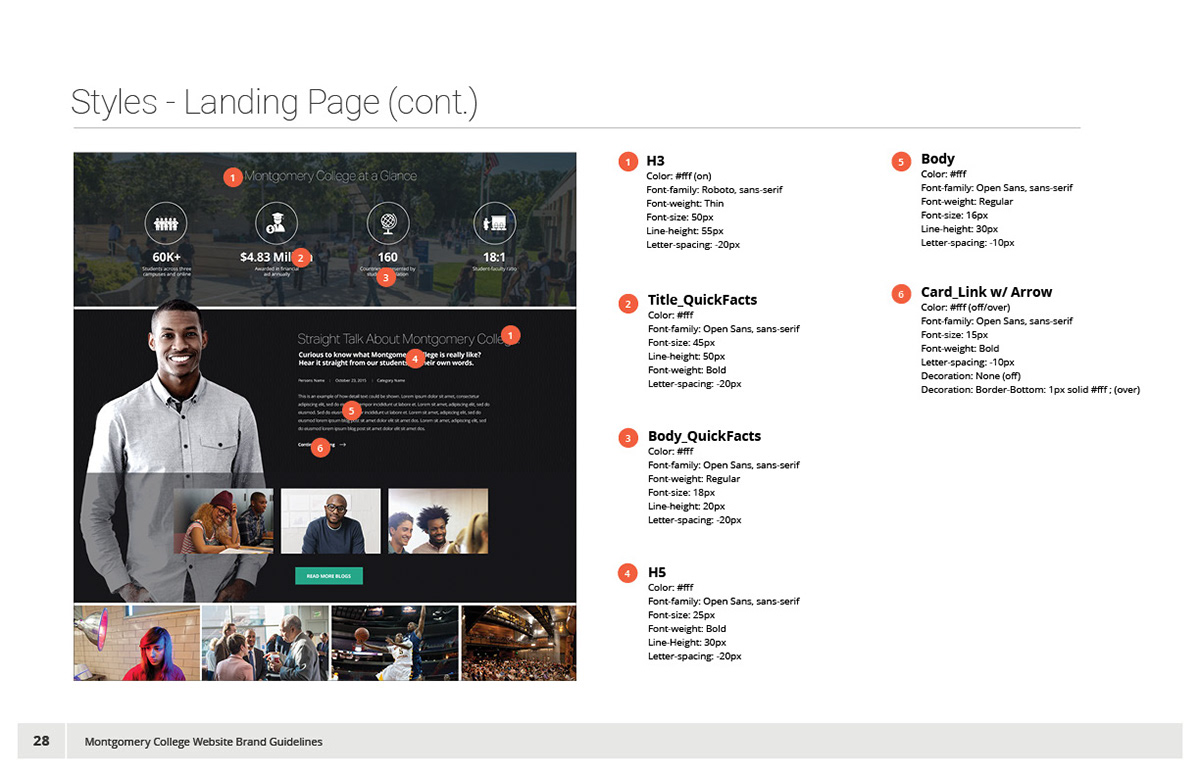Click the 'Student-faculty ratio' caption
The width and height of the screenshot is (1200, 776).
[494, 269]
